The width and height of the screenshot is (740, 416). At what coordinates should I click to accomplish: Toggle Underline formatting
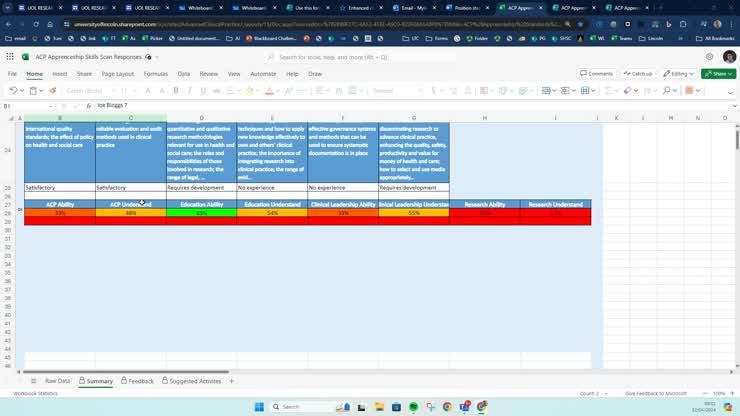click(x=203, y=91)
